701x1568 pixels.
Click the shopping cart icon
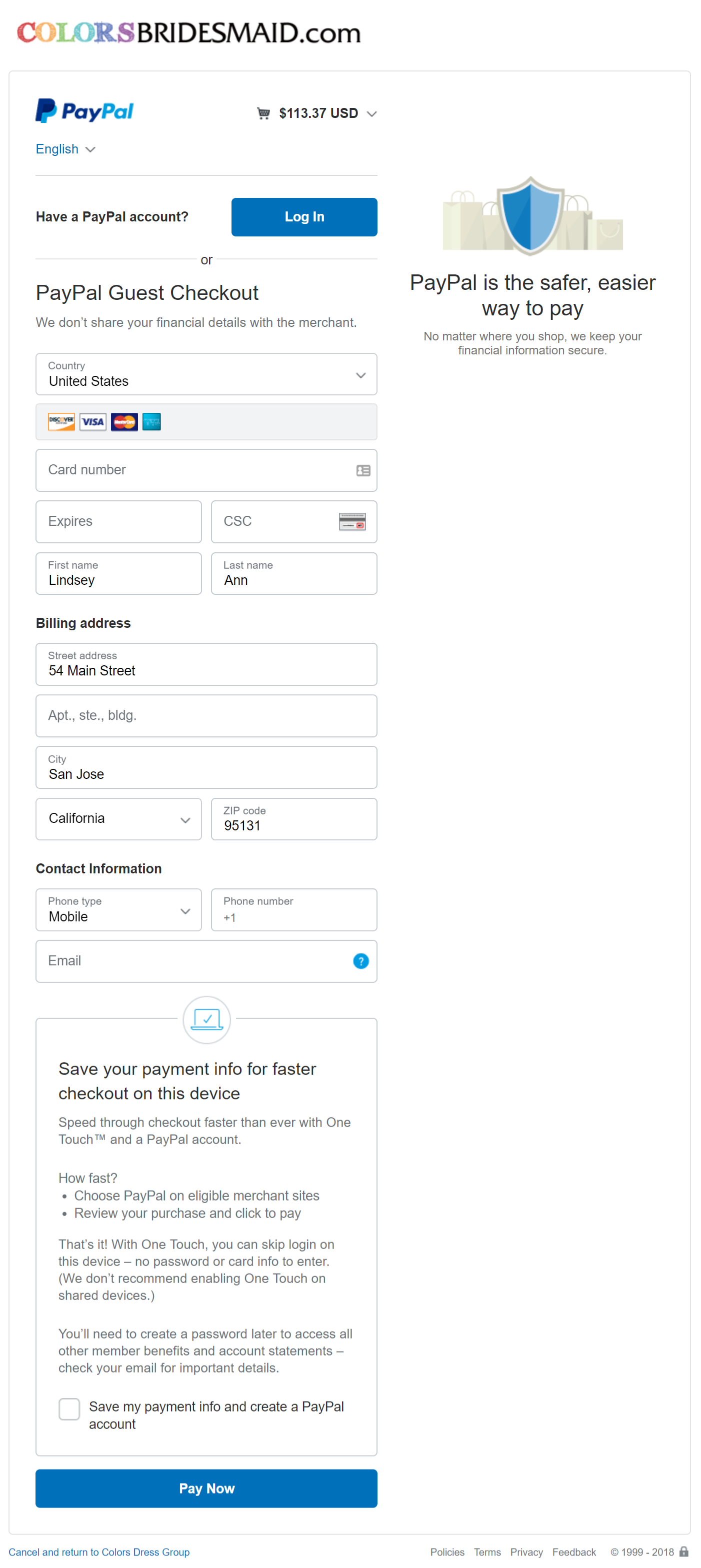(263, 113)
